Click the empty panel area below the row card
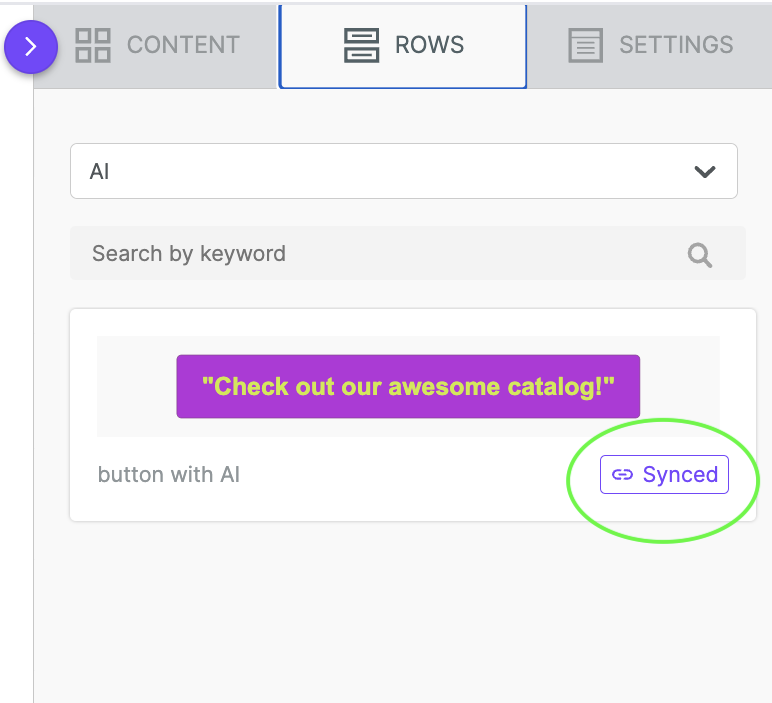 point(403,612)
